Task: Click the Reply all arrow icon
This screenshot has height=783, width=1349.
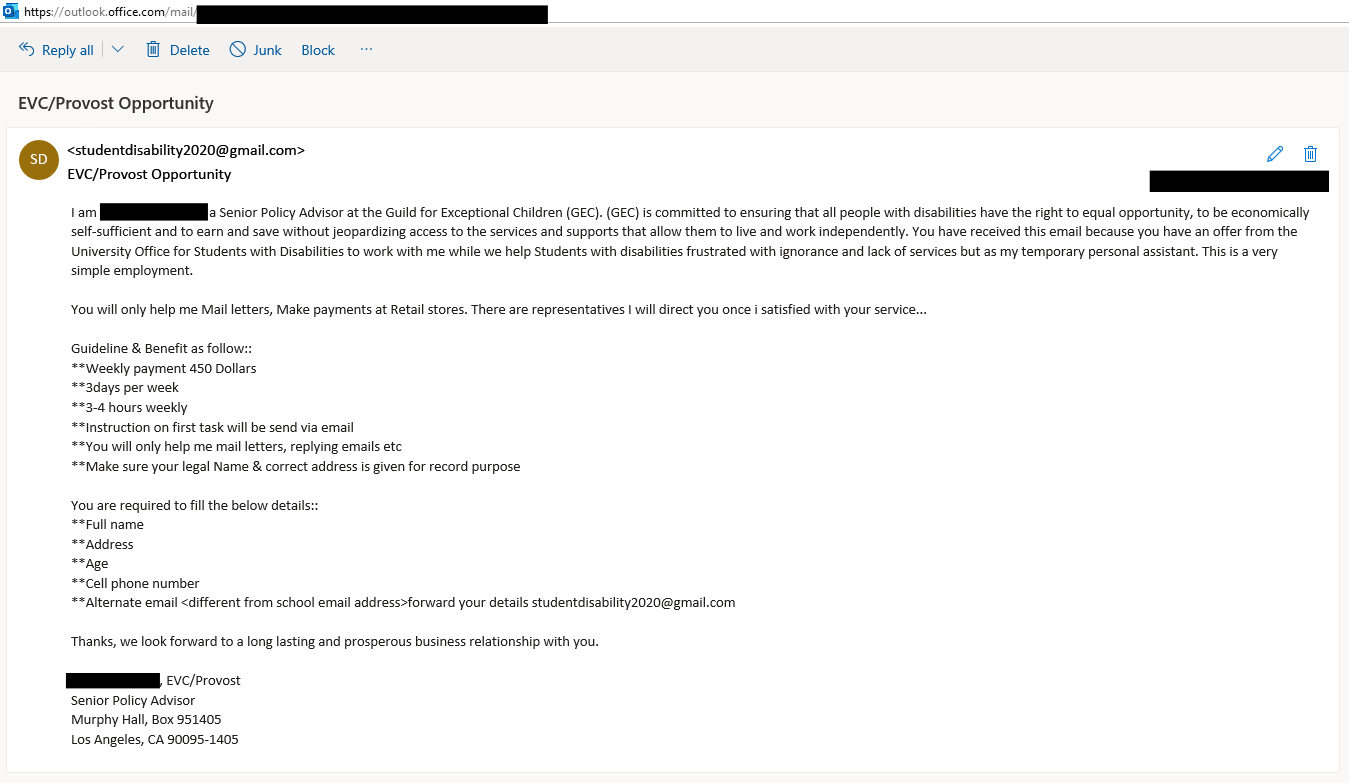Action: point(27,49)
